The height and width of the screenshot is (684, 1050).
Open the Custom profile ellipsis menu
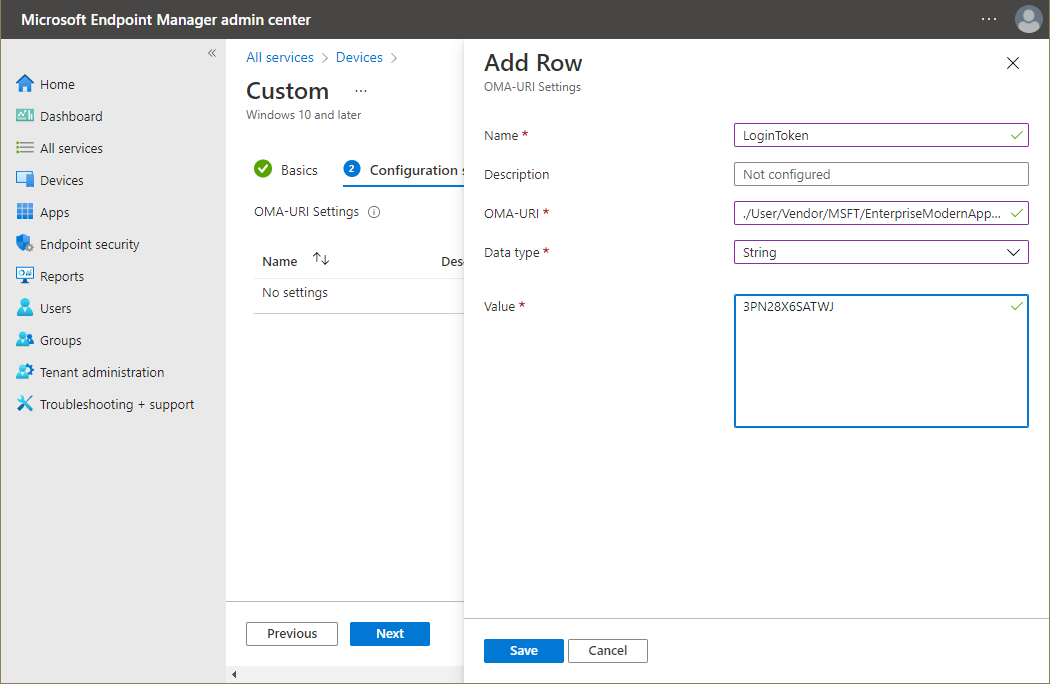point(361,91)
